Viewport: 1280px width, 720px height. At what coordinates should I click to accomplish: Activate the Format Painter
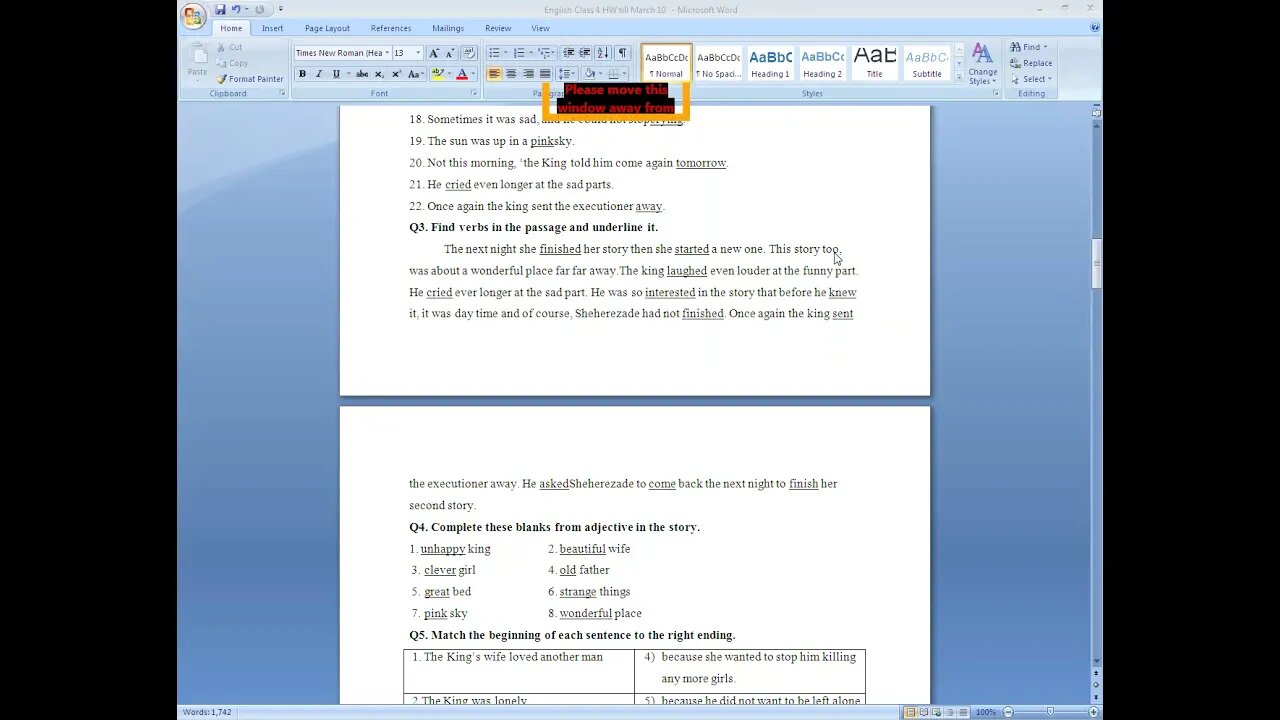[x=251, y=79]
